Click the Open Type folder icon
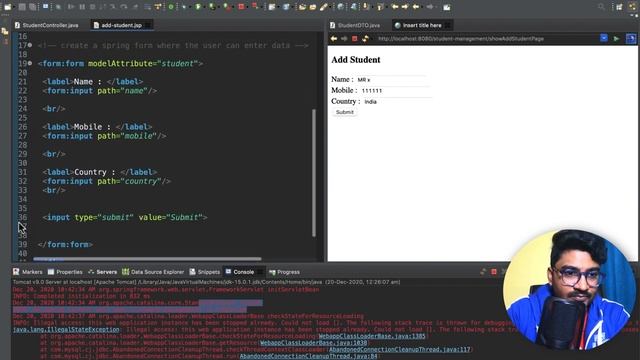The width and height of the screenshot is (640, 360). [x=302, y=7]
